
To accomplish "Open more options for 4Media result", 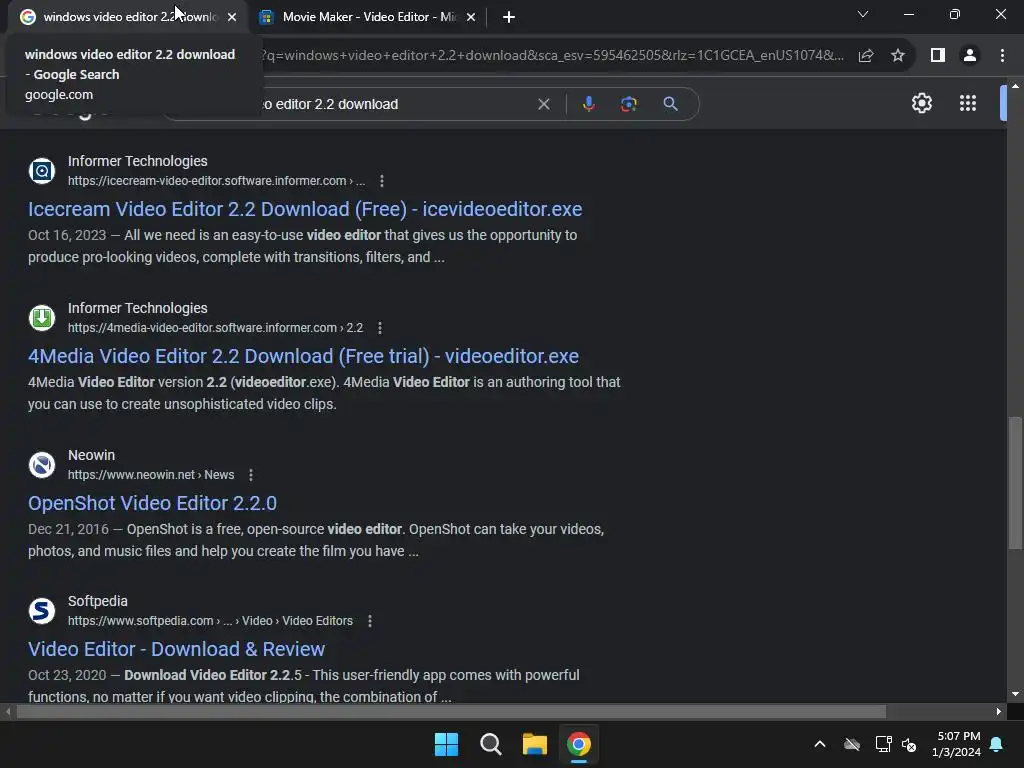I will click(x=380, y=328).
